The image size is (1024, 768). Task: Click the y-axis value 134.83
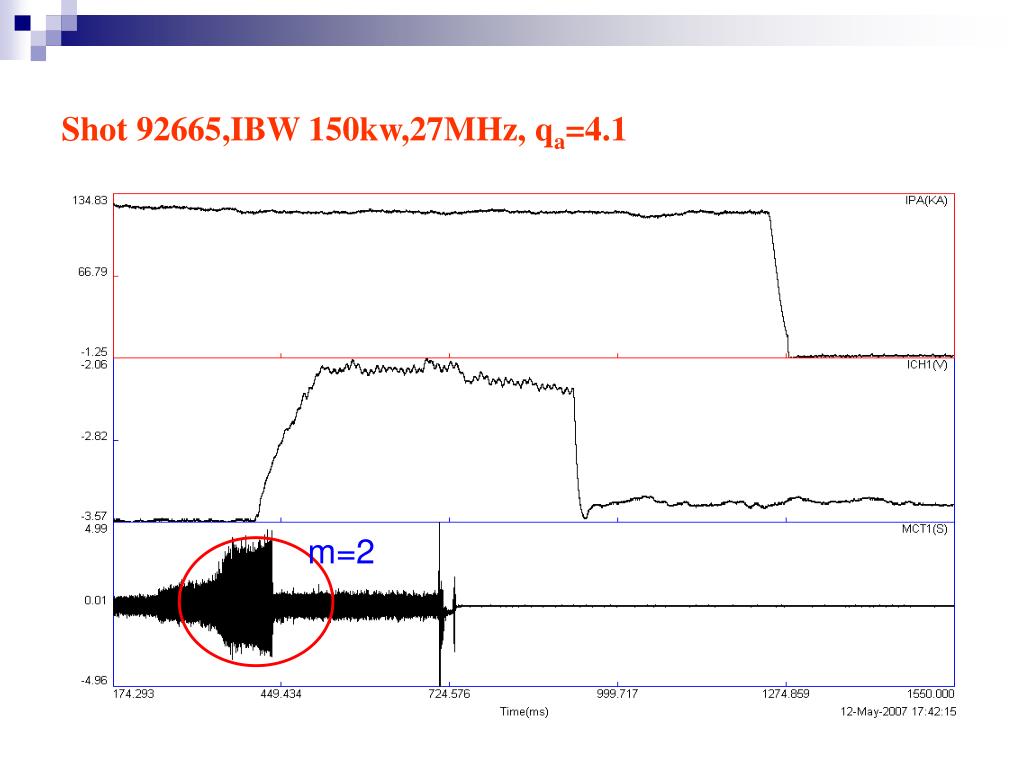coord(89,200)
